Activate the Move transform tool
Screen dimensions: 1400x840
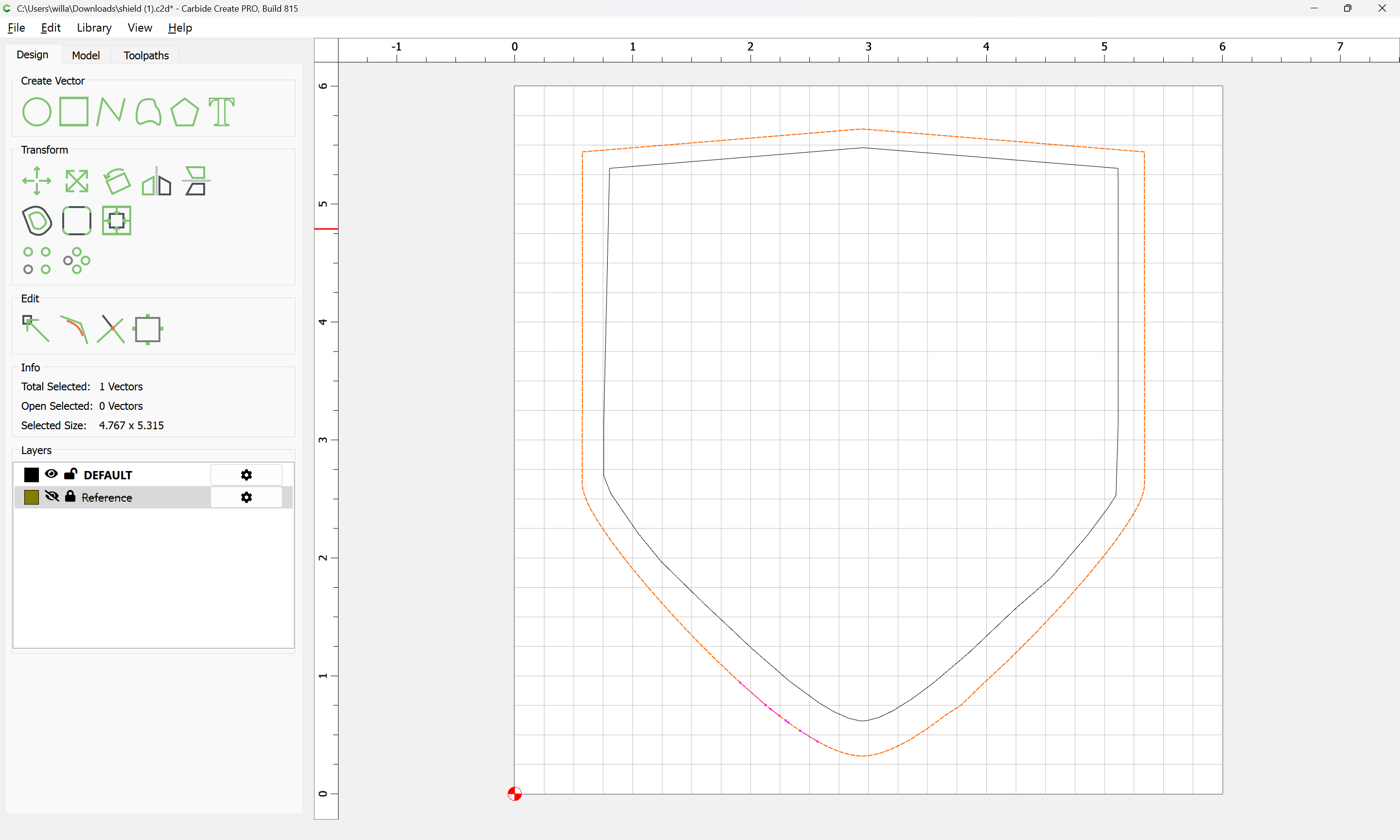pyautogui.click(x=37, y=181)
